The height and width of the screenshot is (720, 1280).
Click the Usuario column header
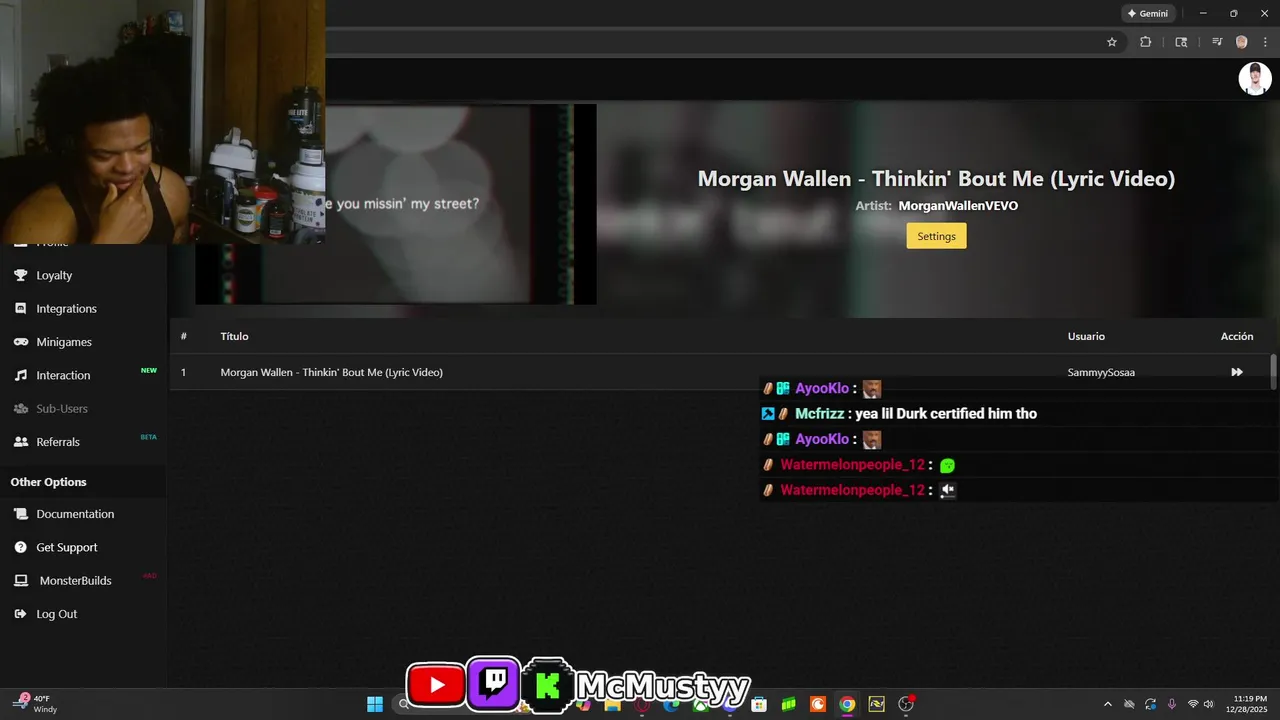[1086, 336]
